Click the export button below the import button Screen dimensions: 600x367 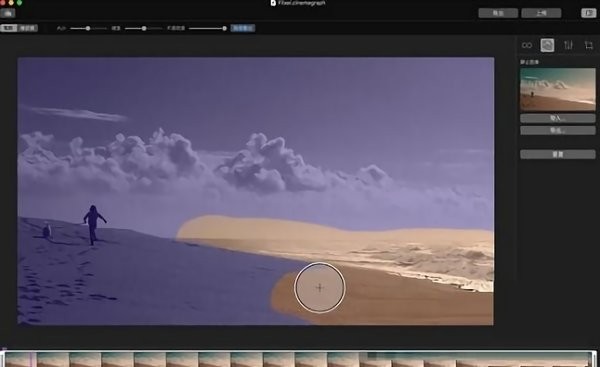(558, 130)
